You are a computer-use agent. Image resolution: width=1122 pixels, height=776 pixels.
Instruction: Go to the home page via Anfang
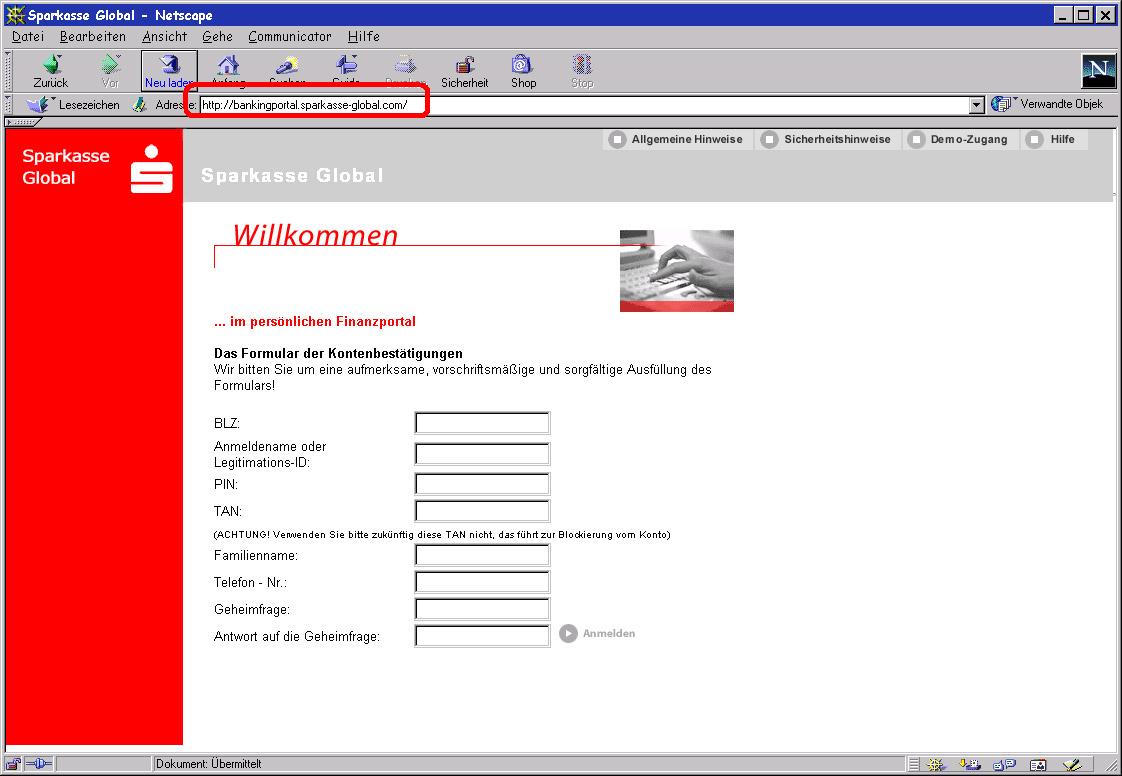228,72
